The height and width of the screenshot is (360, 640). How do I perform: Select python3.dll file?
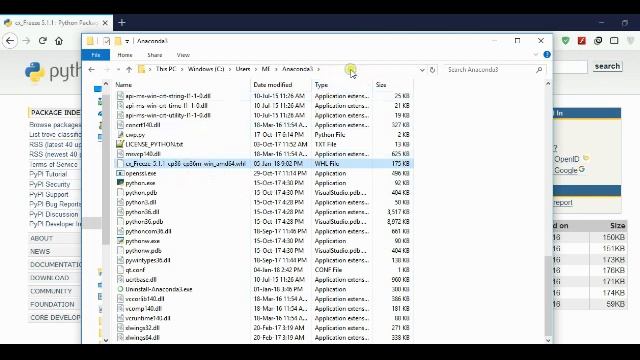(x=141, y=202)
